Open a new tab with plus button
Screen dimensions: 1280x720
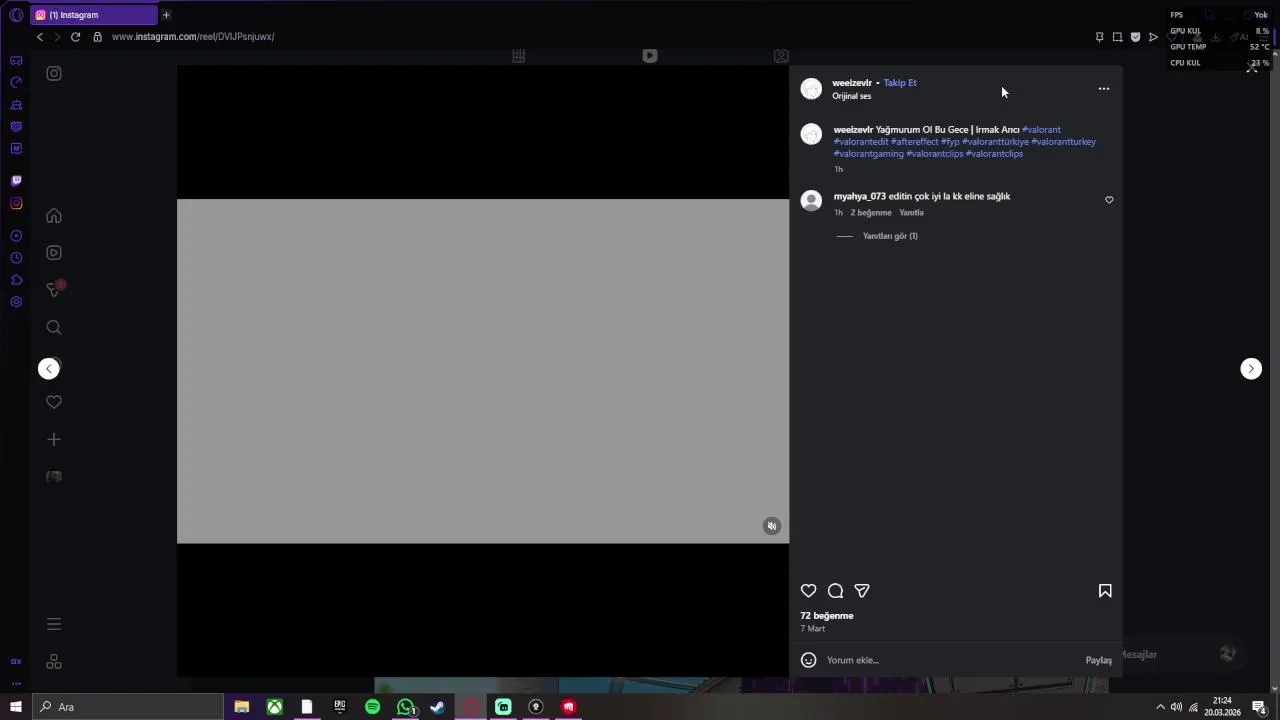click(x=166, y=15)
